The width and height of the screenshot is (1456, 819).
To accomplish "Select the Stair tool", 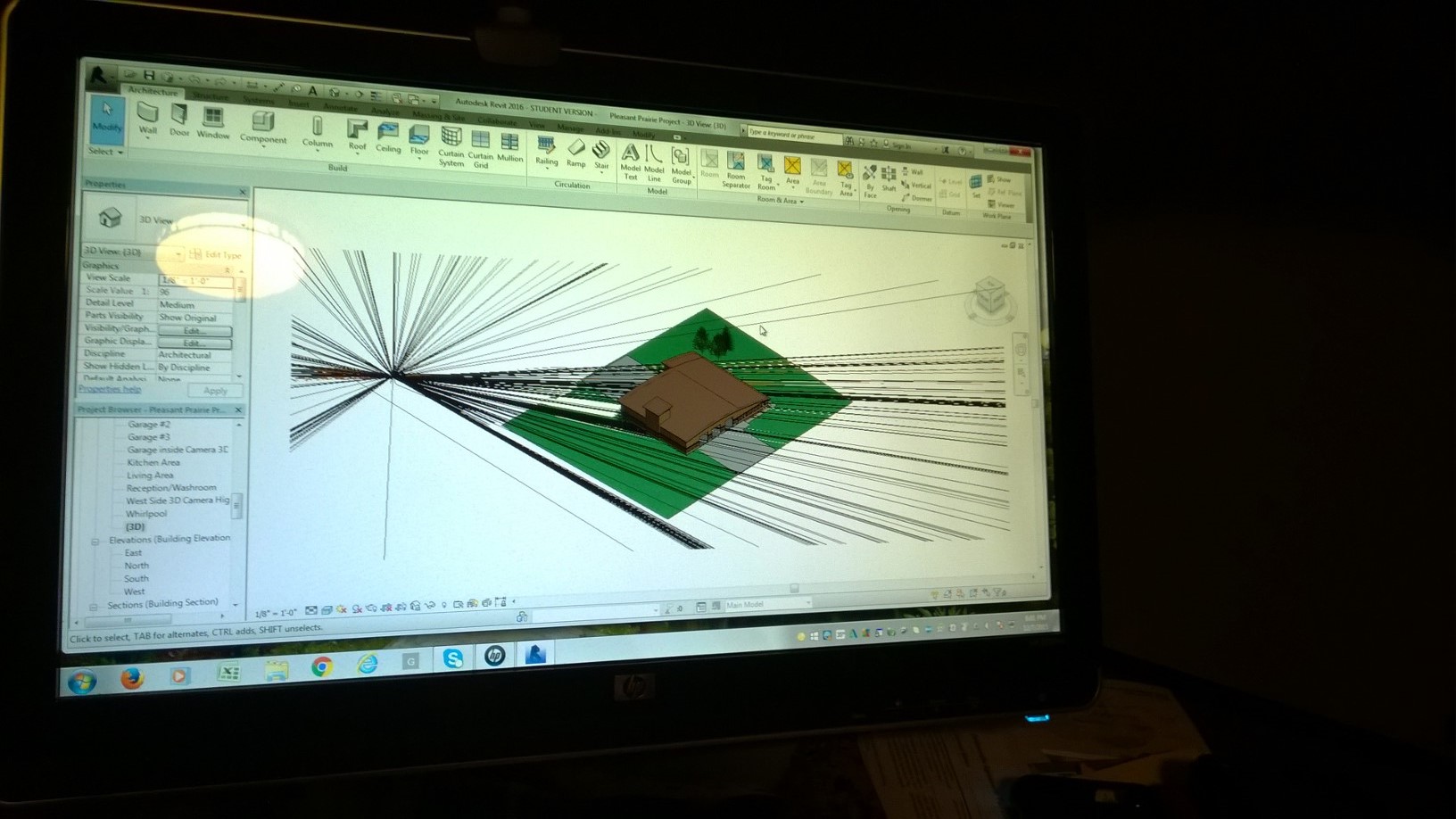I will [x=602, y=155].
